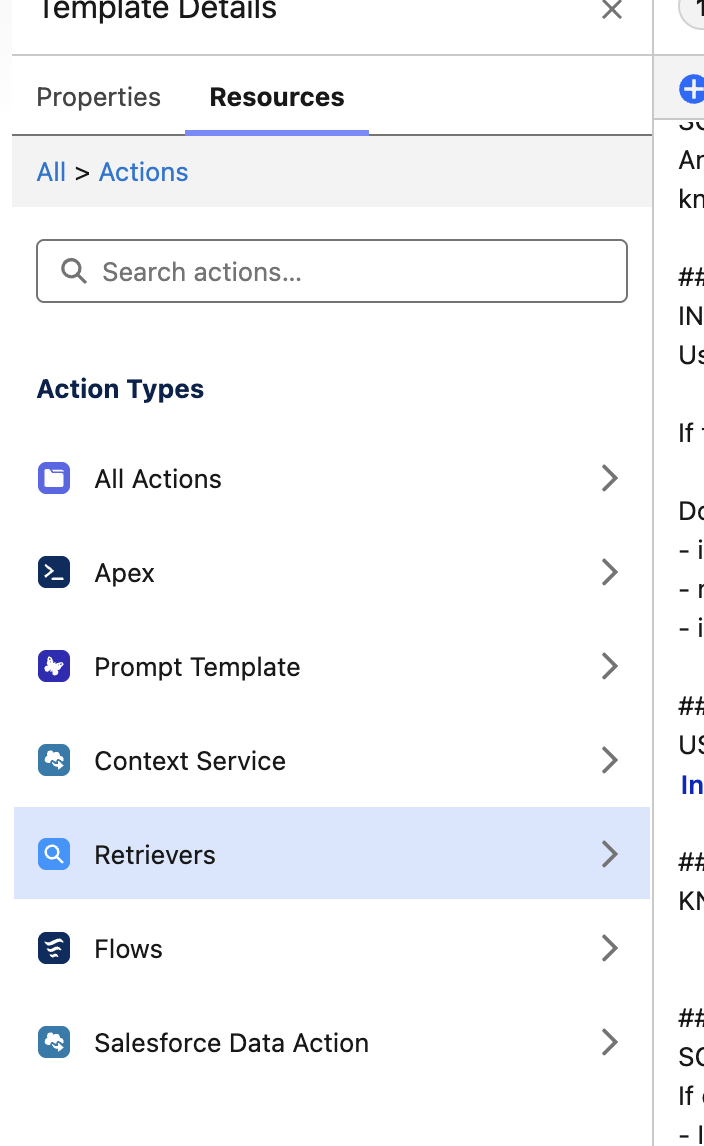This screenshot has width=704, height=1146.
Task: Open the Flows label
Action: click(129, 949)
